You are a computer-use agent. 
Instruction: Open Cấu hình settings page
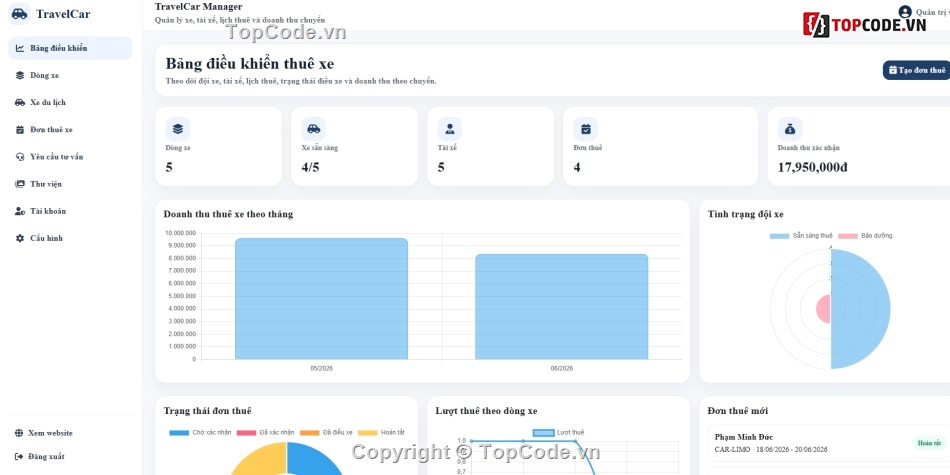click(x=70, y=238)
